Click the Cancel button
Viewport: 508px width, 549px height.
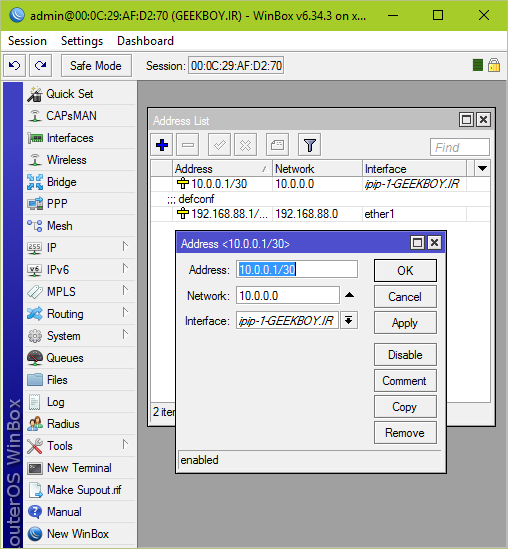(x=405, y=297)
